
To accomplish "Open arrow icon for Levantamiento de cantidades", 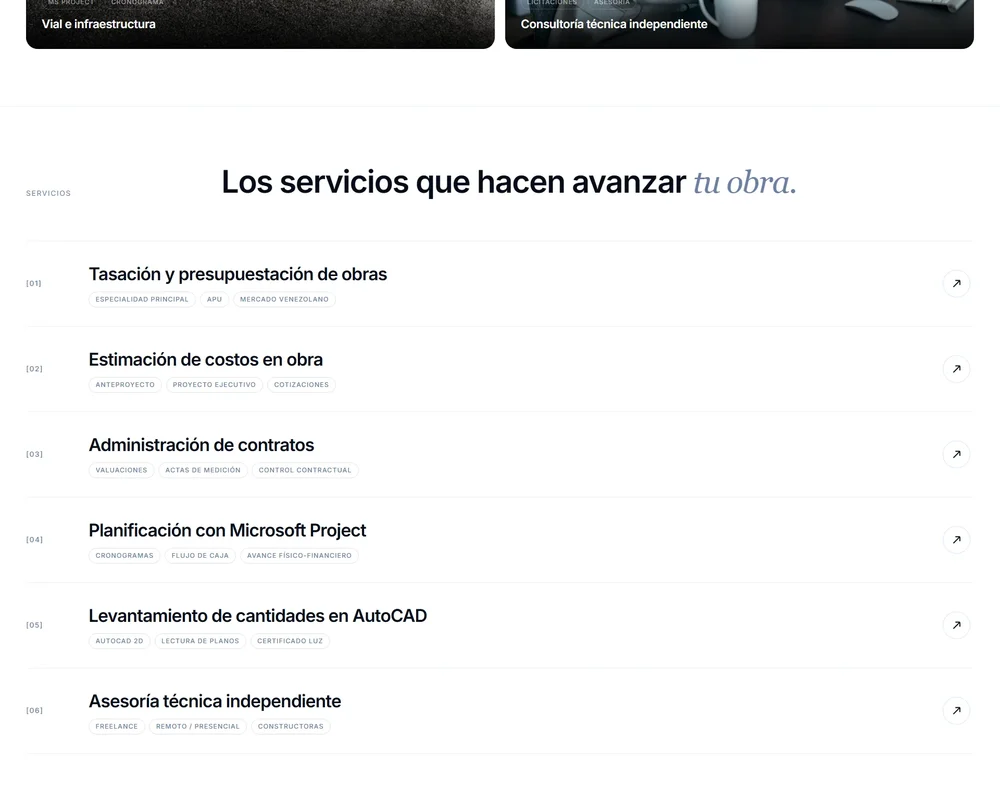I will 956,626.
